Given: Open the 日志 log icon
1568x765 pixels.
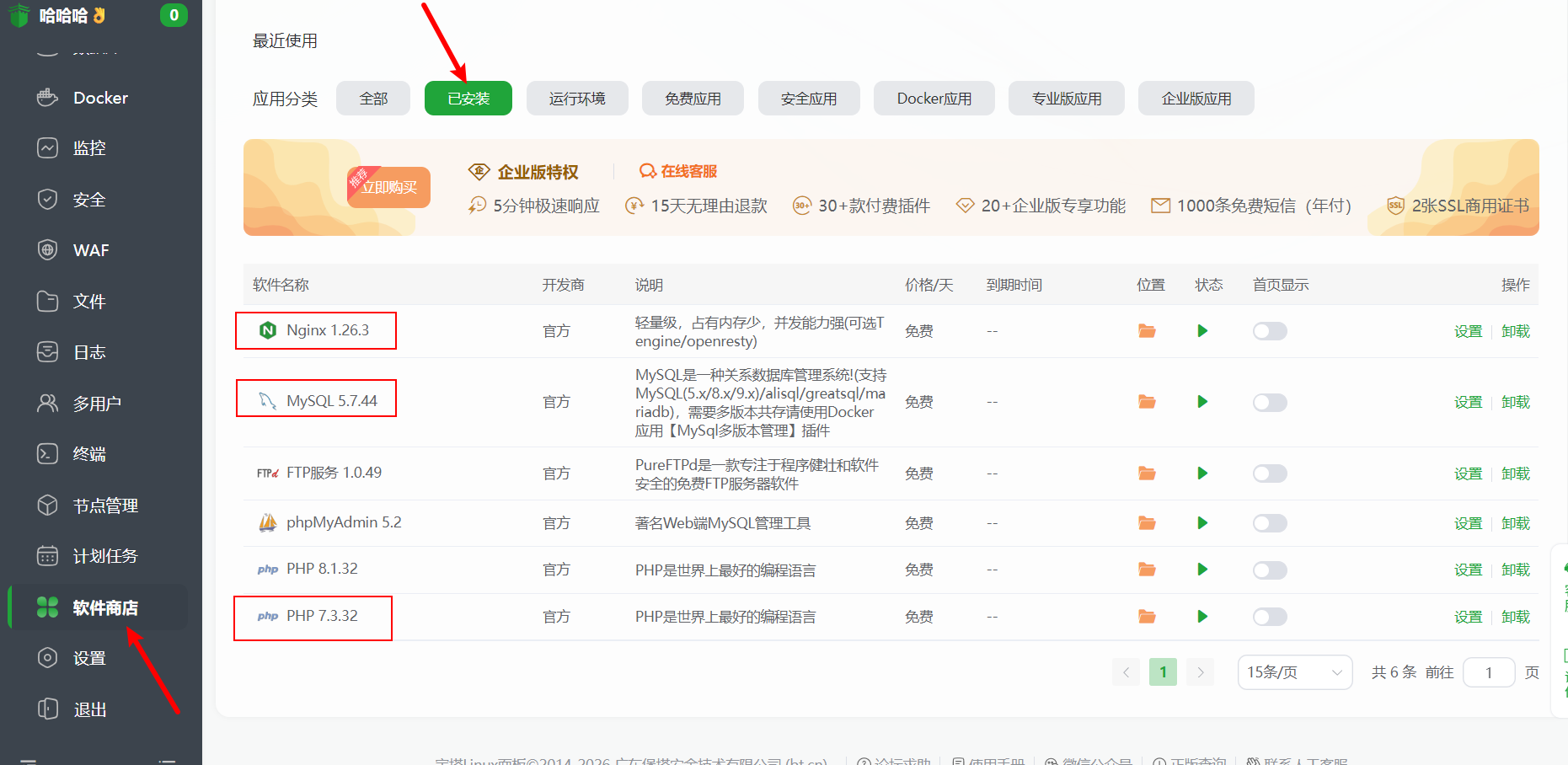Looking at the screenshot, I should tap(47, 352).
